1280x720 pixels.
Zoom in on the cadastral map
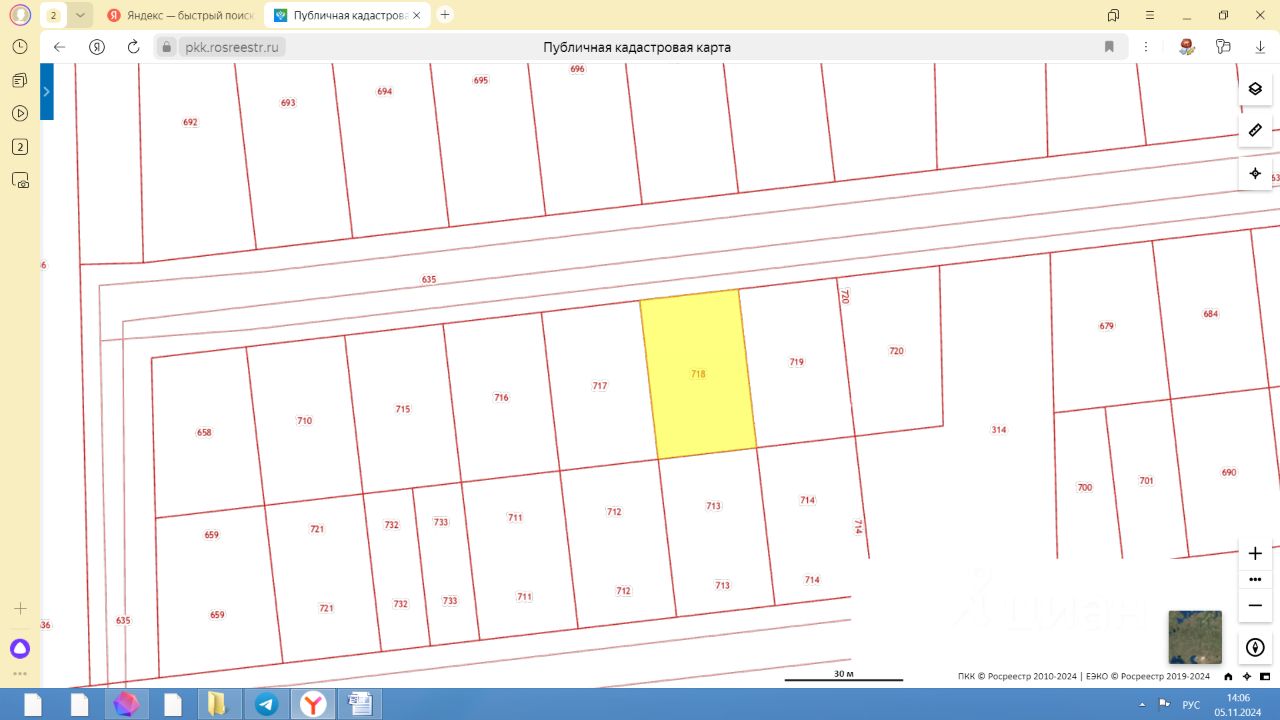tap(1255, 553)
